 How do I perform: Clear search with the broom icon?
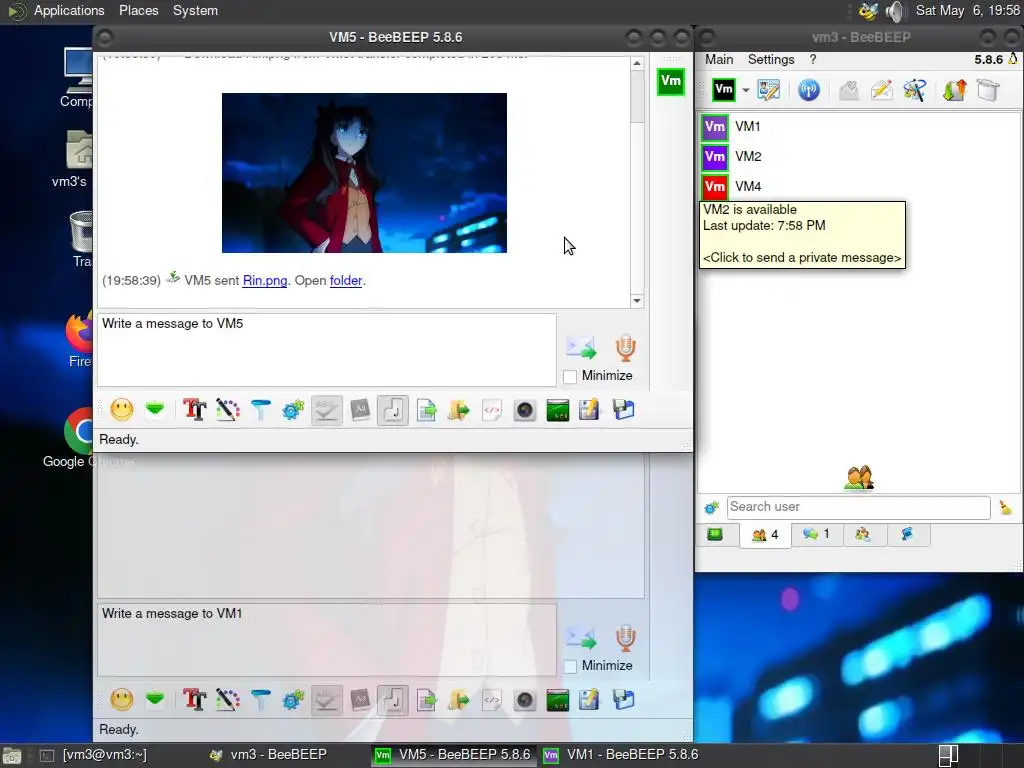click(x=1005, y=507)
